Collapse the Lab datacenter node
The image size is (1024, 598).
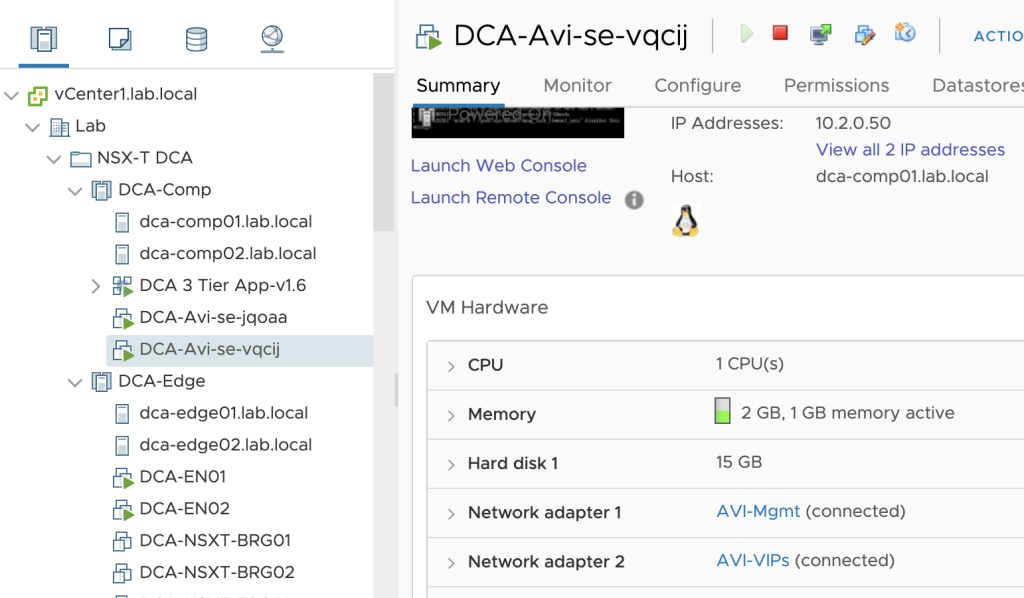(33, 127)
